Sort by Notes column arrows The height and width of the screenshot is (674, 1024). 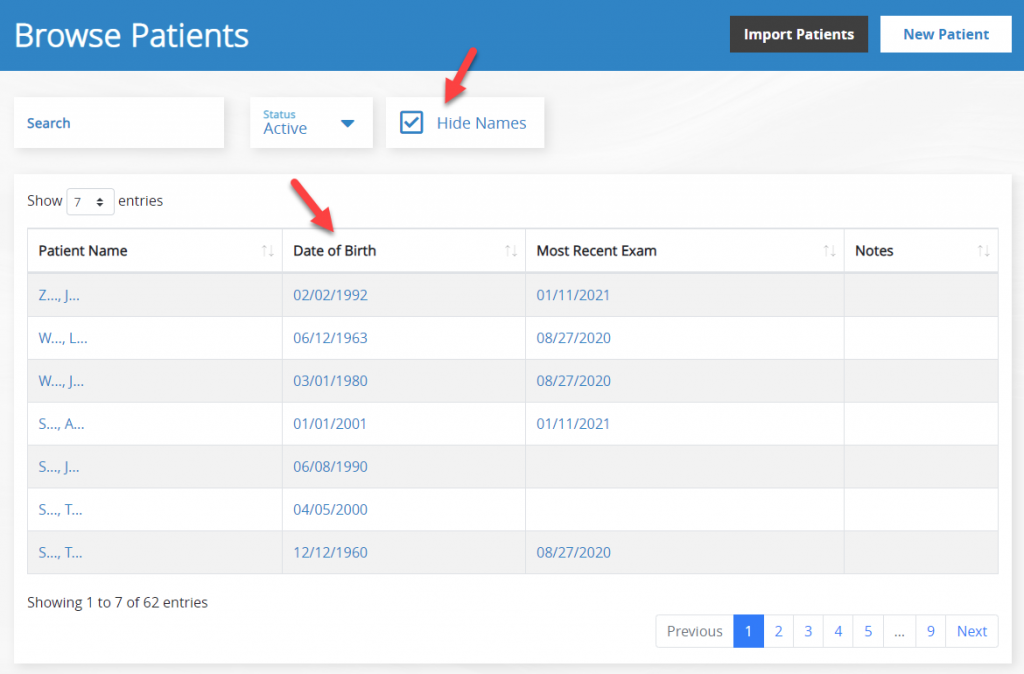984,251
